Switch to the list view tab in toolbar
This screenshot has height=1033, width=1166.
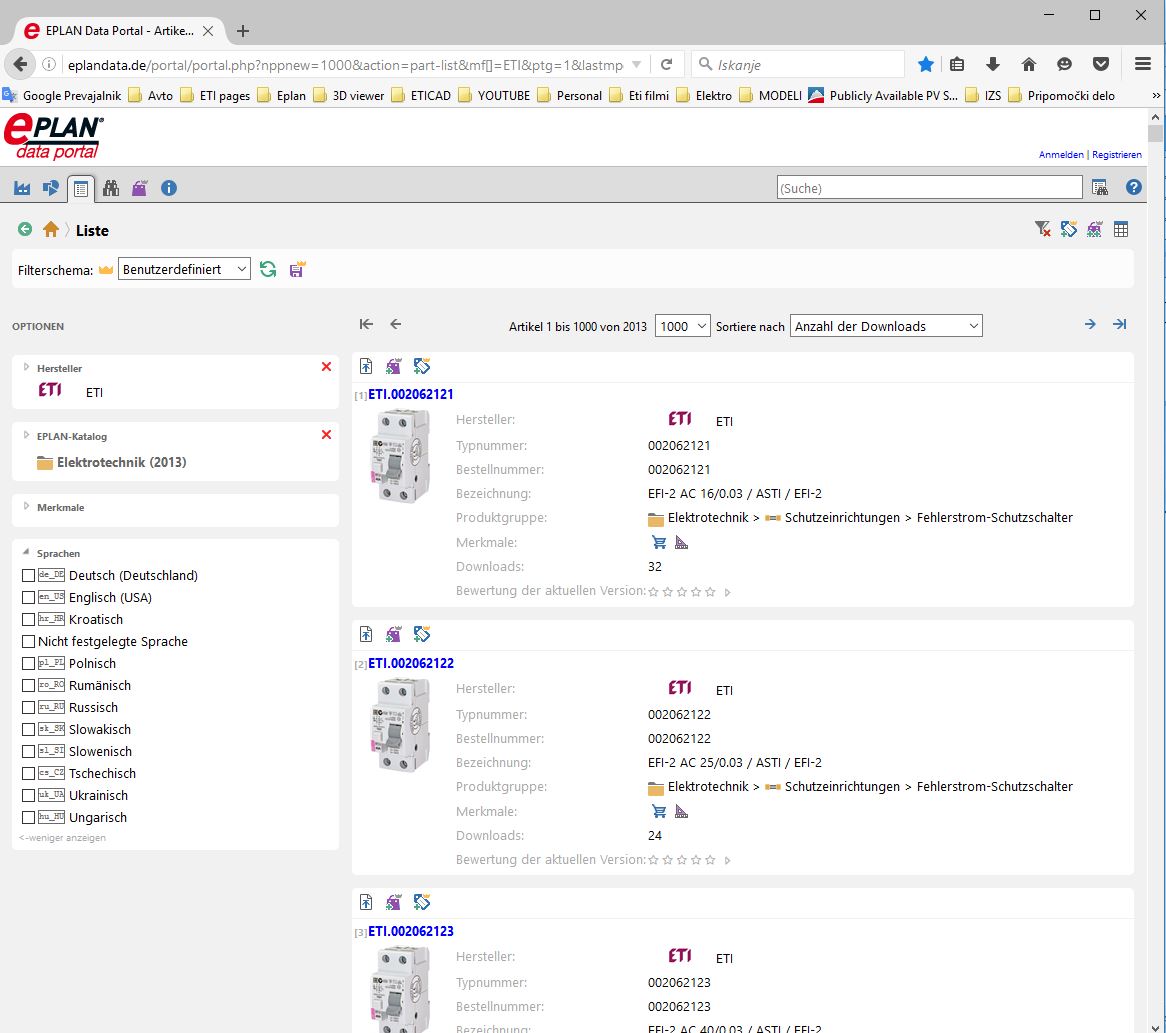[81, 187]
